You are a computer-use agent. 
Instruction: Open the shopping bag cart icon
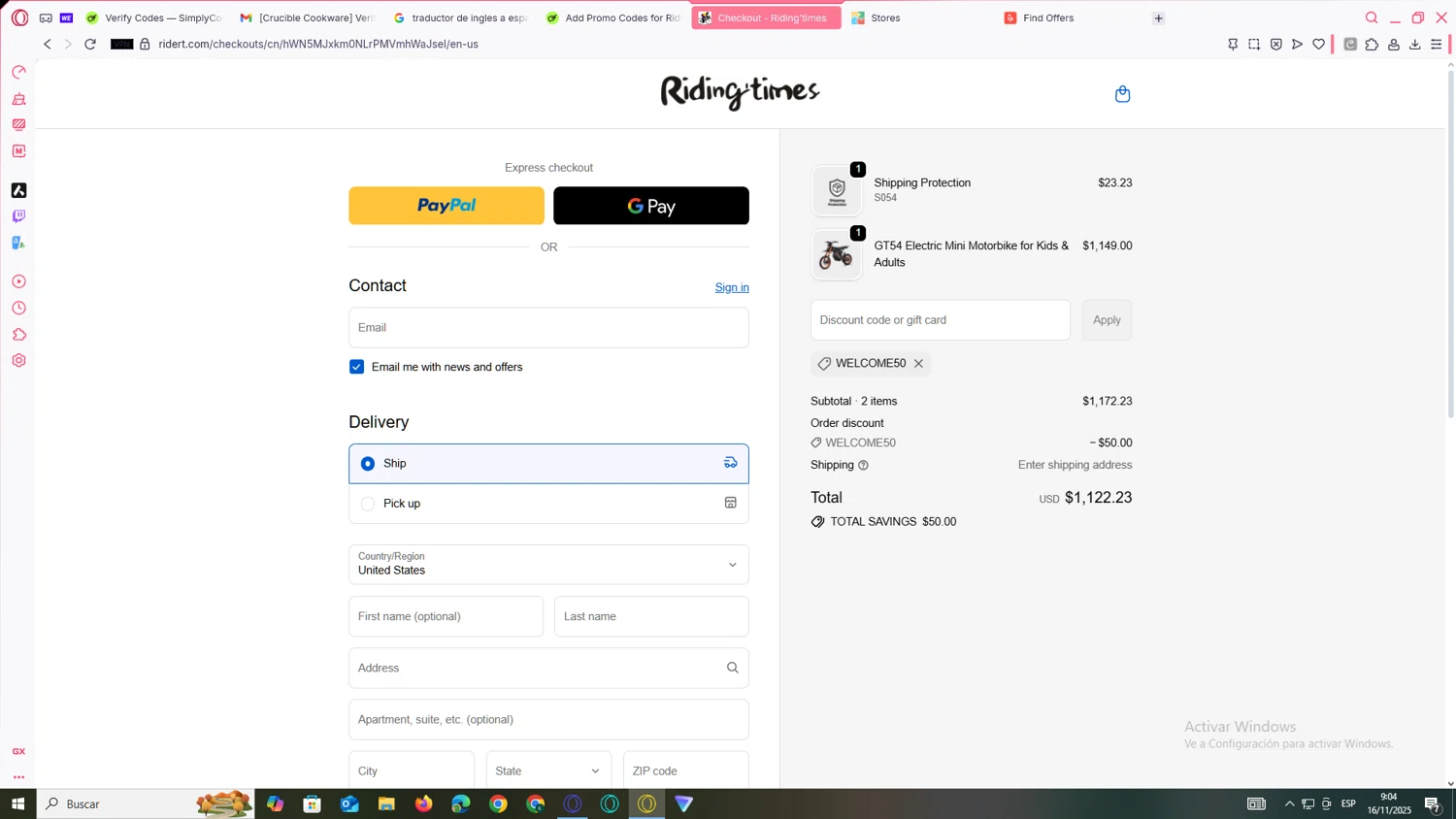point(1122,94)
